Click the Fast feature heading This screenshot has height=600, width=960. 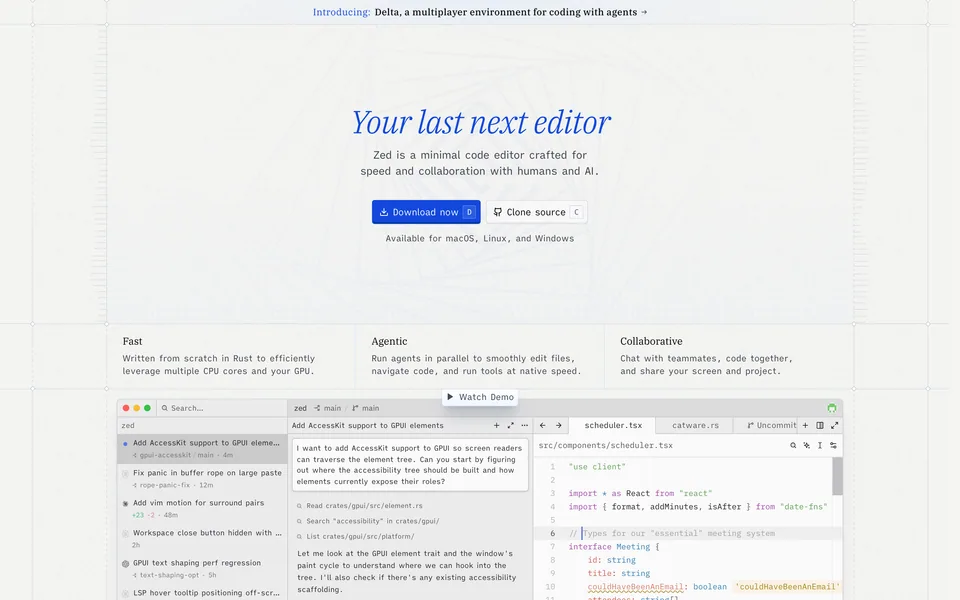click(x=132, y=341)
